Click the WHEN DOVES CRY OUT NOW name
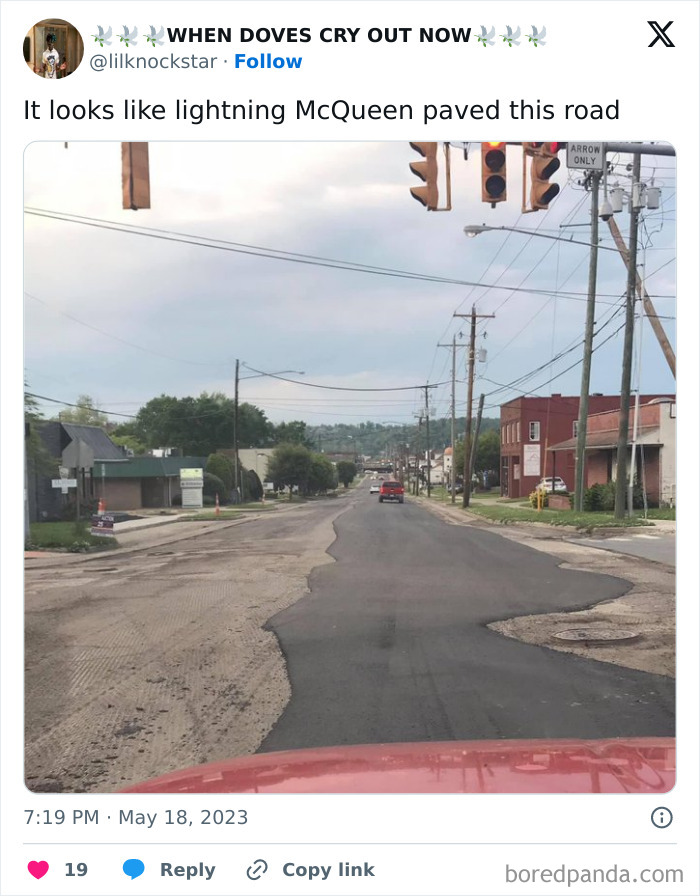This screenshot has width=700, height=896. pos(319,35)
